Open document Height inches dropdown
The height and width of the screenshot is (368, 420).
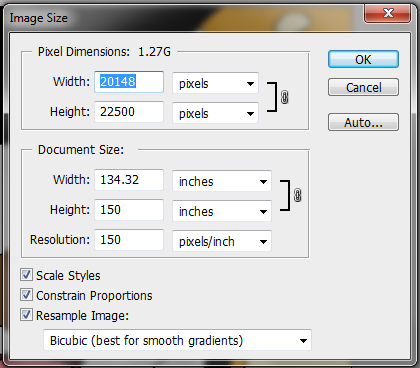tap(222, 211)
